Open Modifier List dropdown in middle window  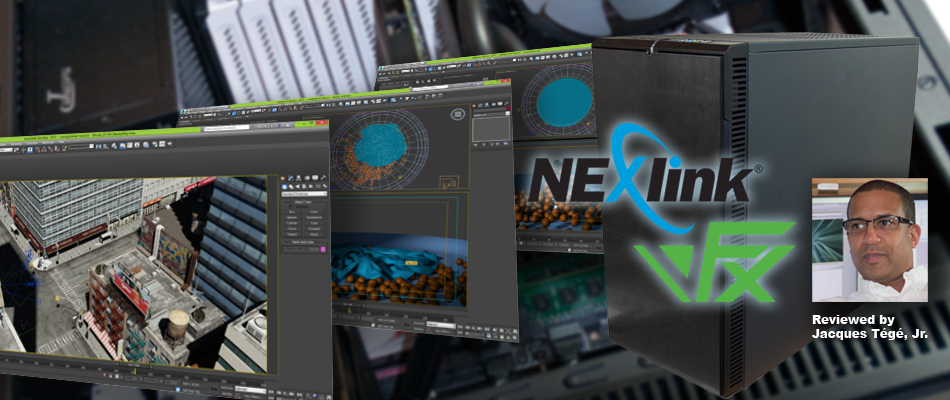coord(491,115)
